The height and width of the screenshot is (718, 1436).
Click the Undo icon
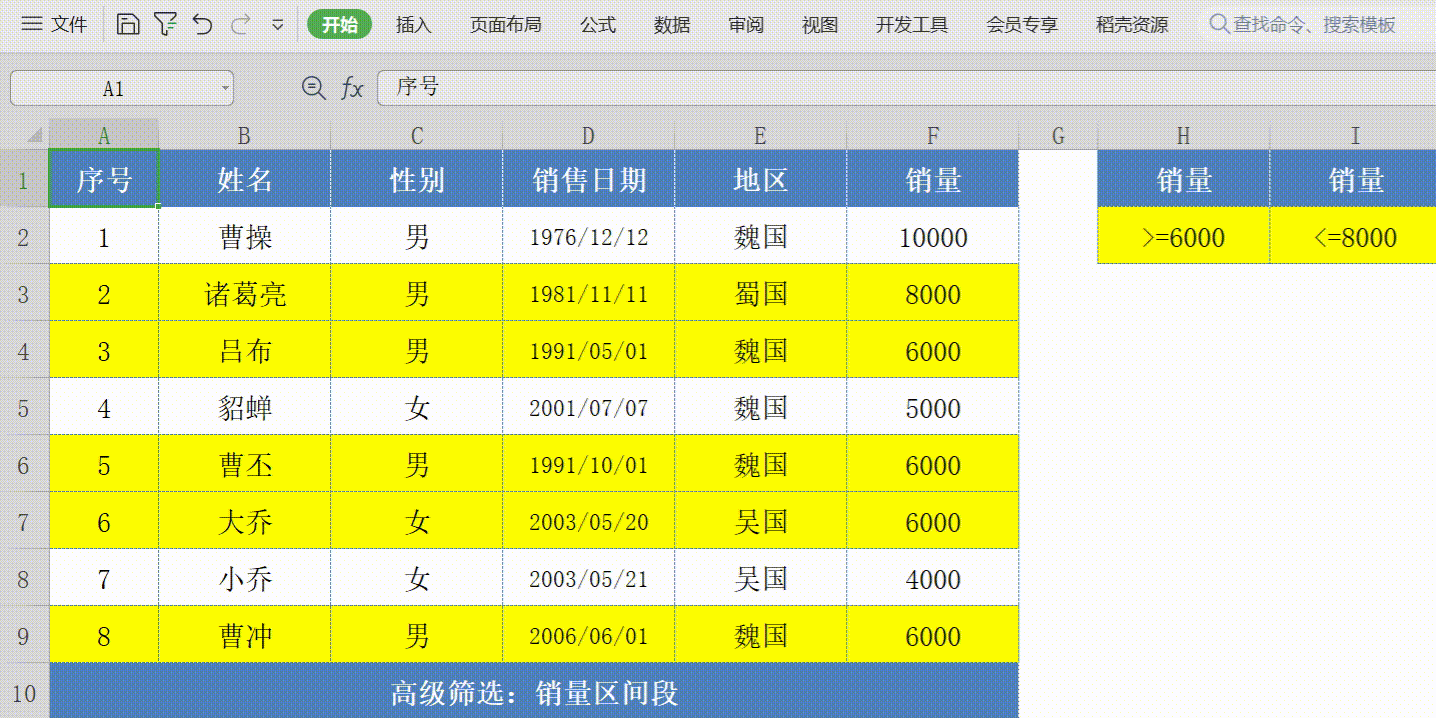point(203,22)
